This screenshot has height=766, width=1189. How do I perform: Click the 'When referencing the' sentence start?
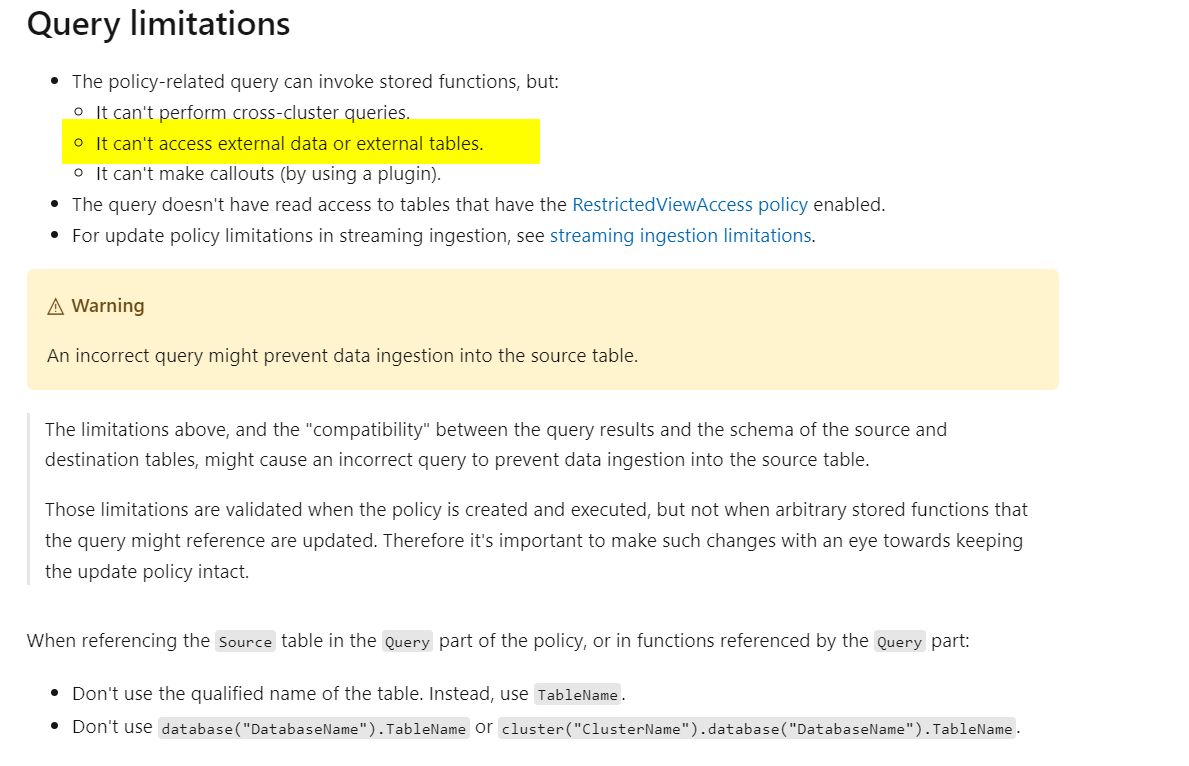118,641
